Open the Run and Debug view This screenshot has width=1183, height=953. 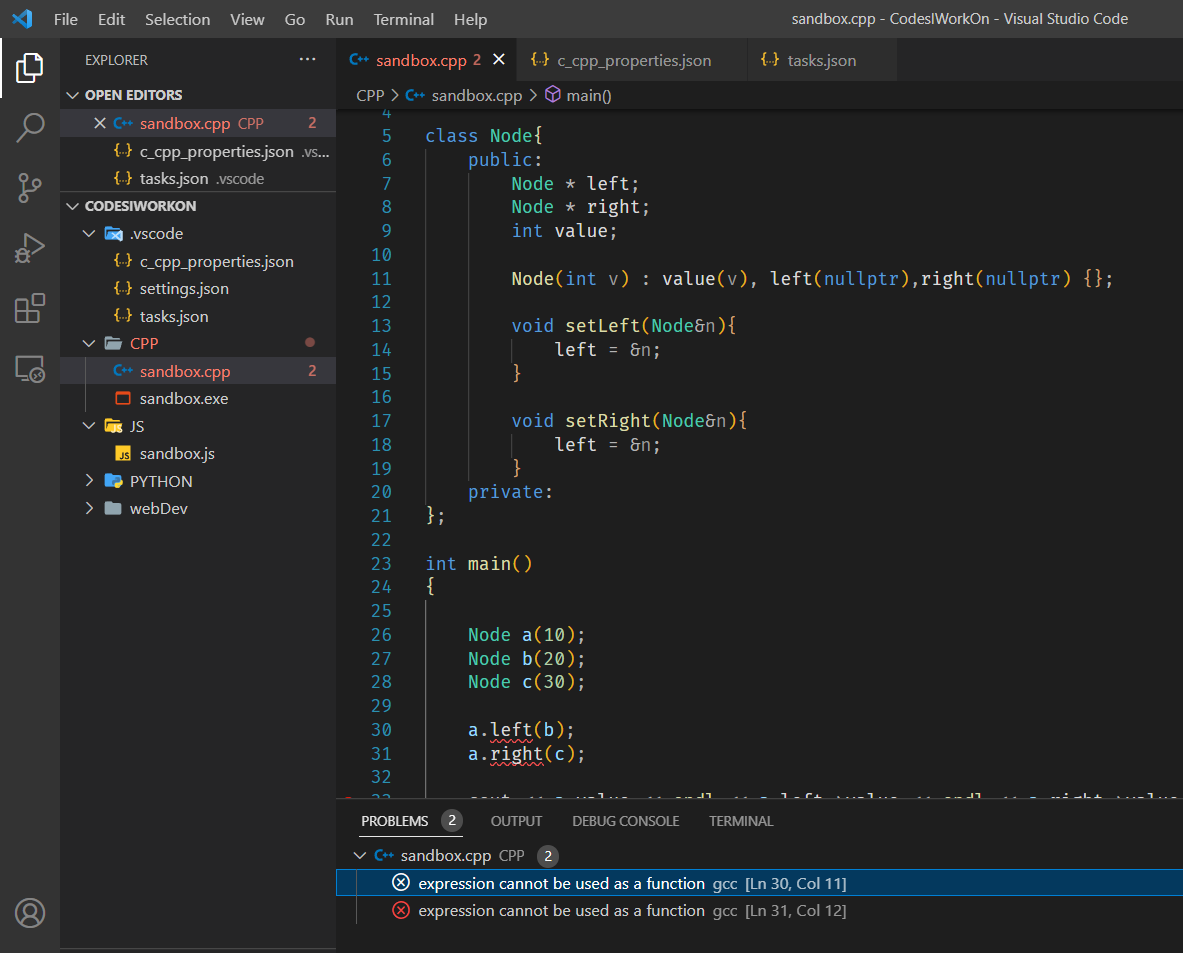(29, 248)
